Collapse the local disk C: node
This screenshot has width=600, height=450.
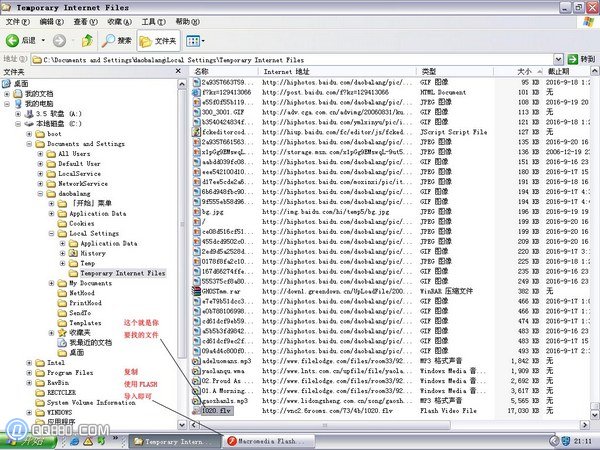[x=18, y=124]
